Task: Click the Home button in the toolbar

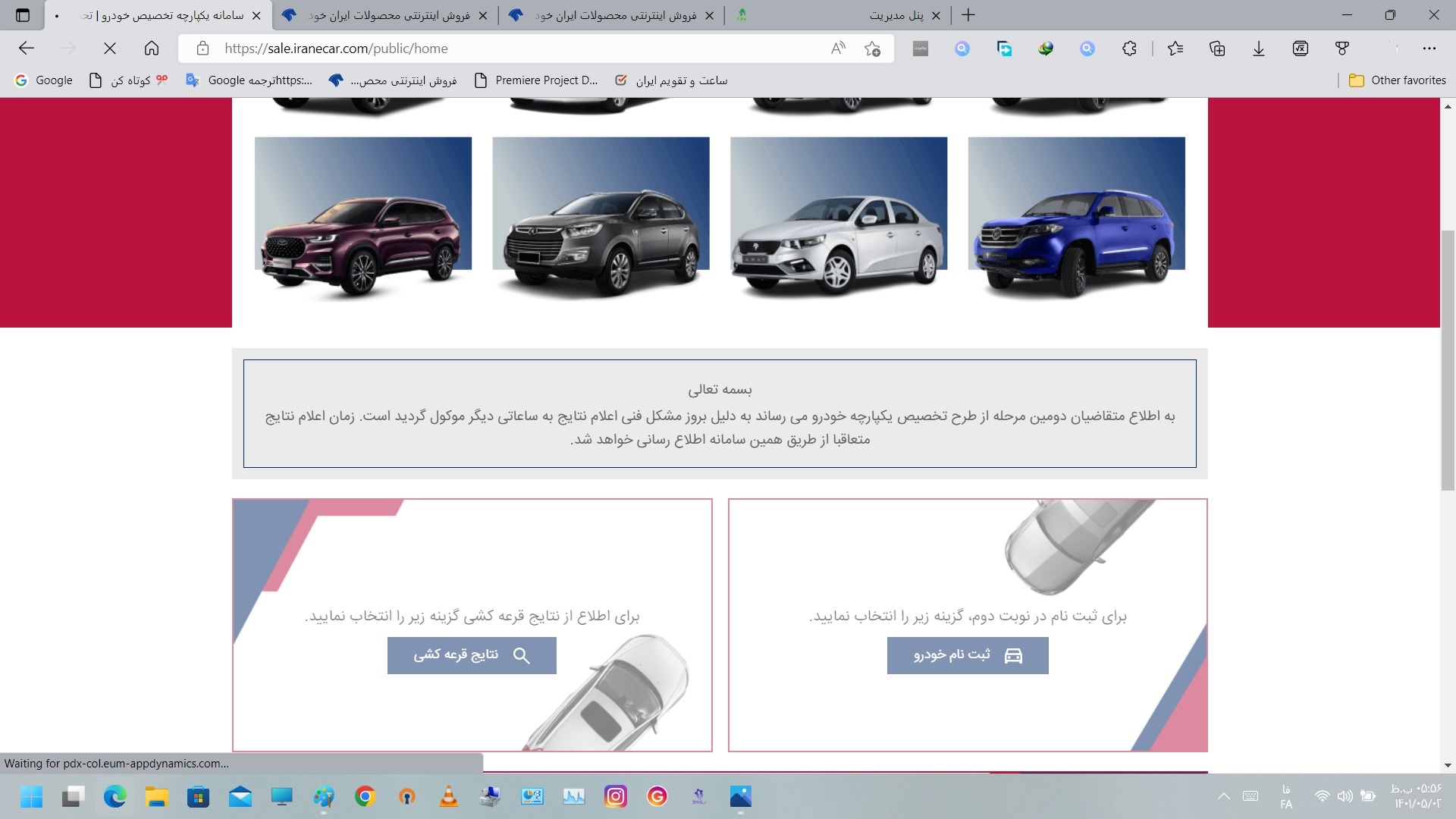Action: pyautogui.click(x=152, y=48)
